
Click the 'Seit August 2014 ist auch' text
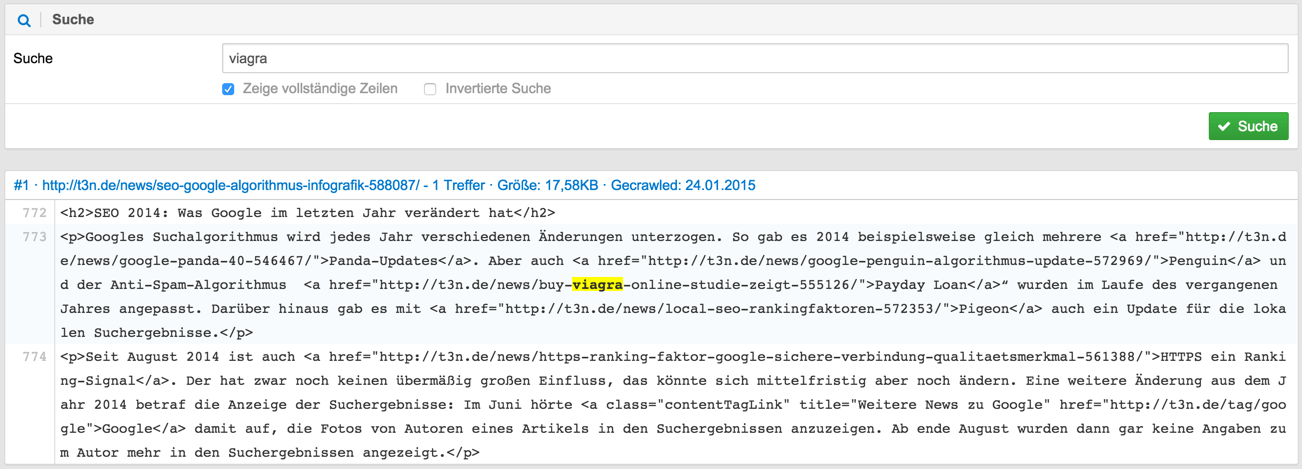tap(188, 357)
